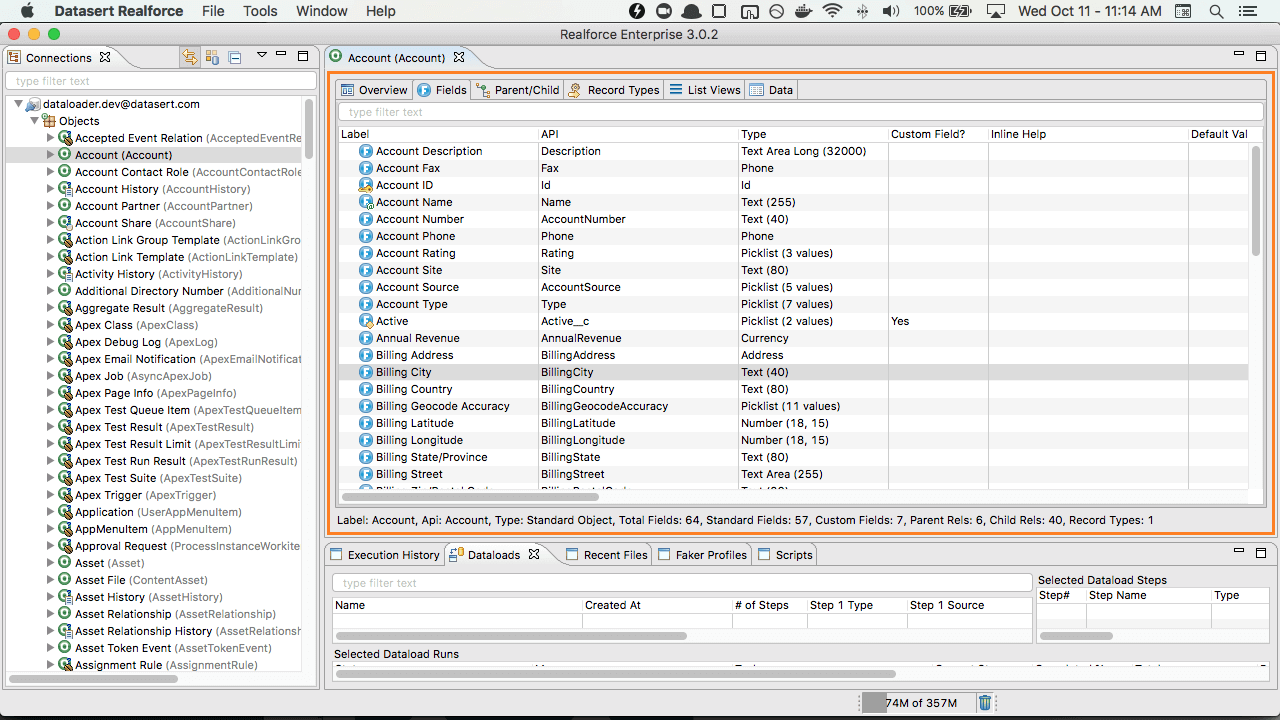Expand the Accepted Event Relation object
1280x720 pixels.
pos(50,138)
